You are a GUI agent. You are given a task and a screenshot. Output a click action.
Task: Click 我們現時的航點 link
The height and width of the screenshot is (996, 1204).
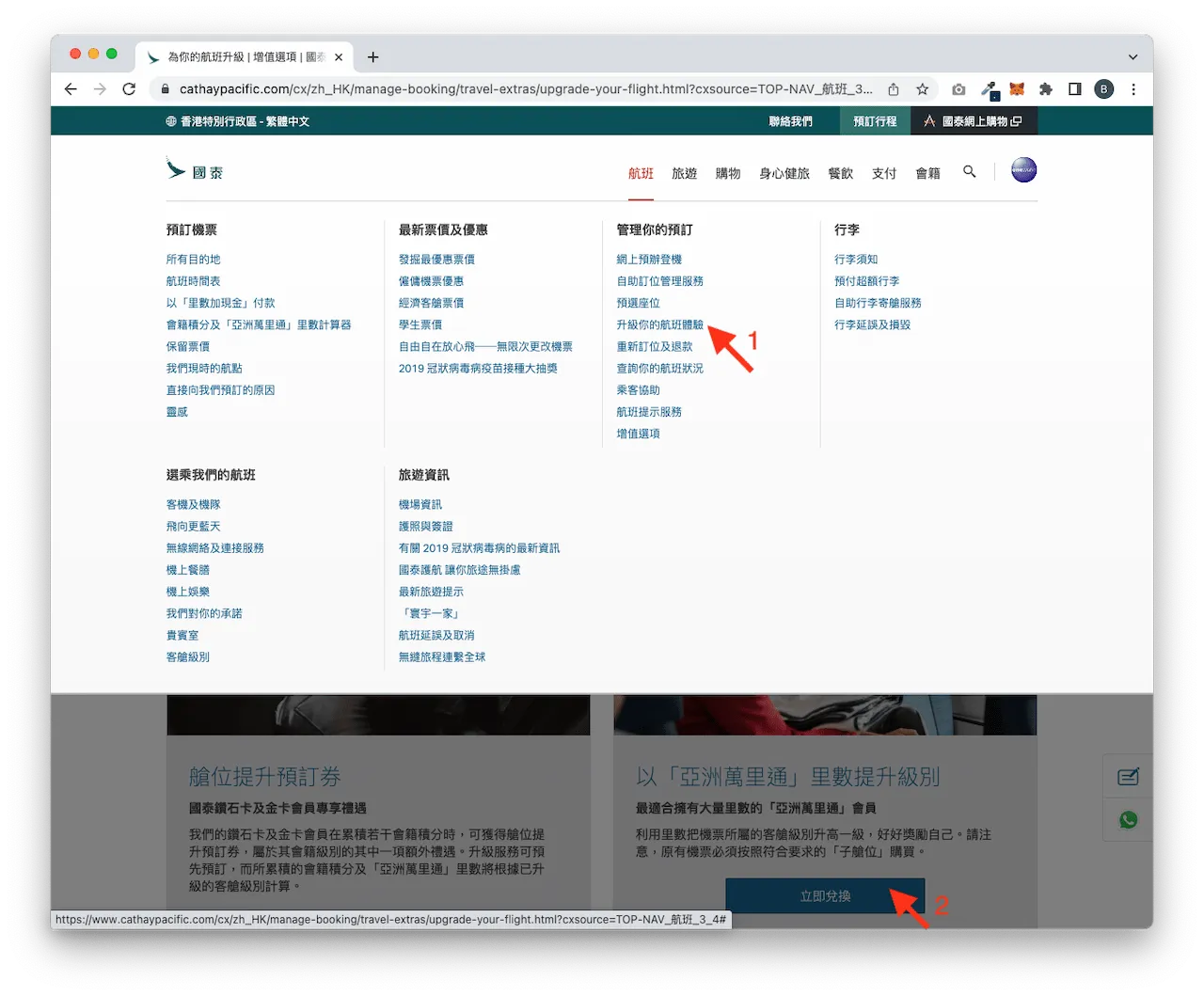tap(204, 369)
